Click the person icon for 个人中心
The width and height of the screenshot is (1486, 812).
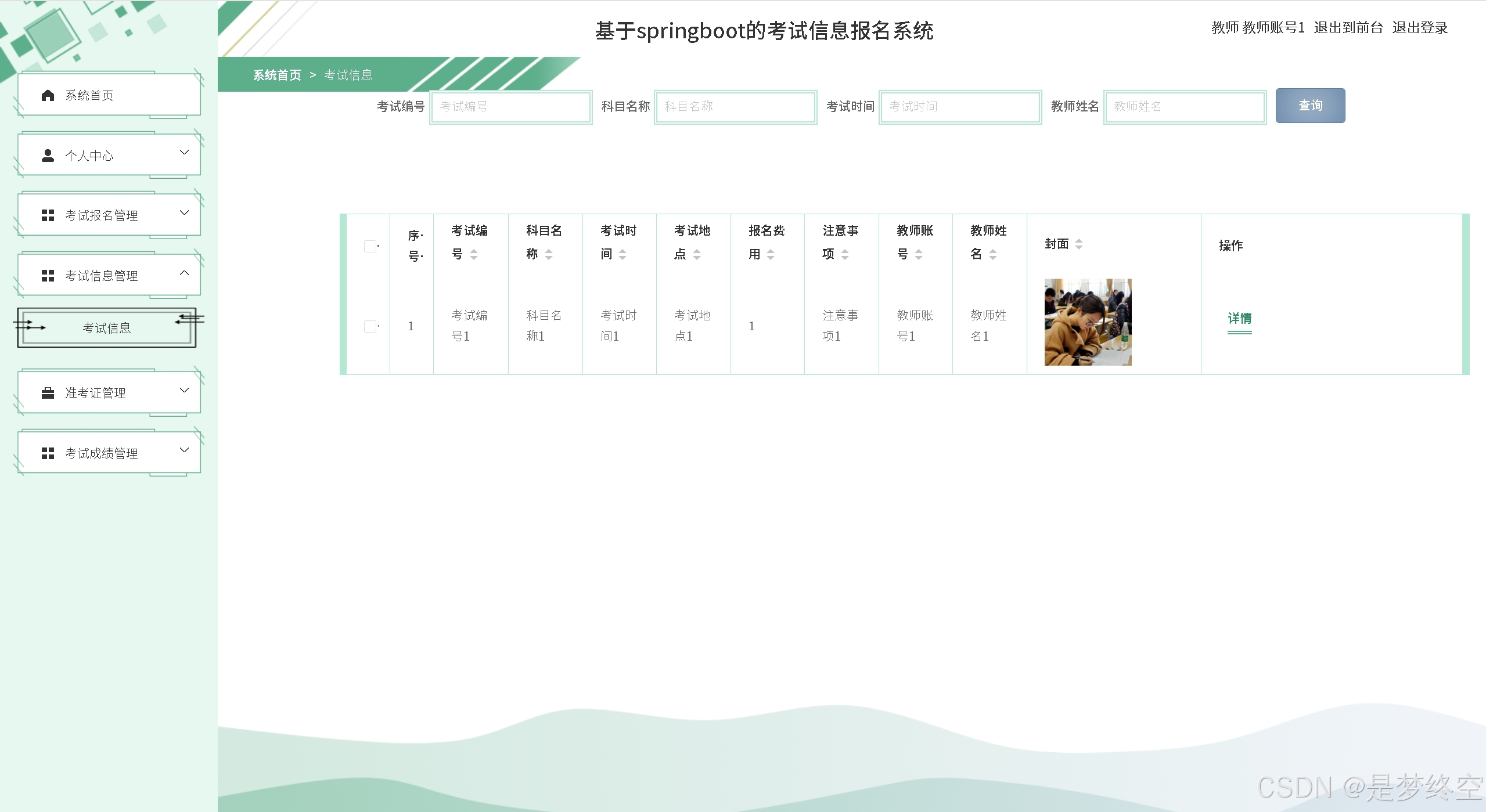(x=48, y=156)
